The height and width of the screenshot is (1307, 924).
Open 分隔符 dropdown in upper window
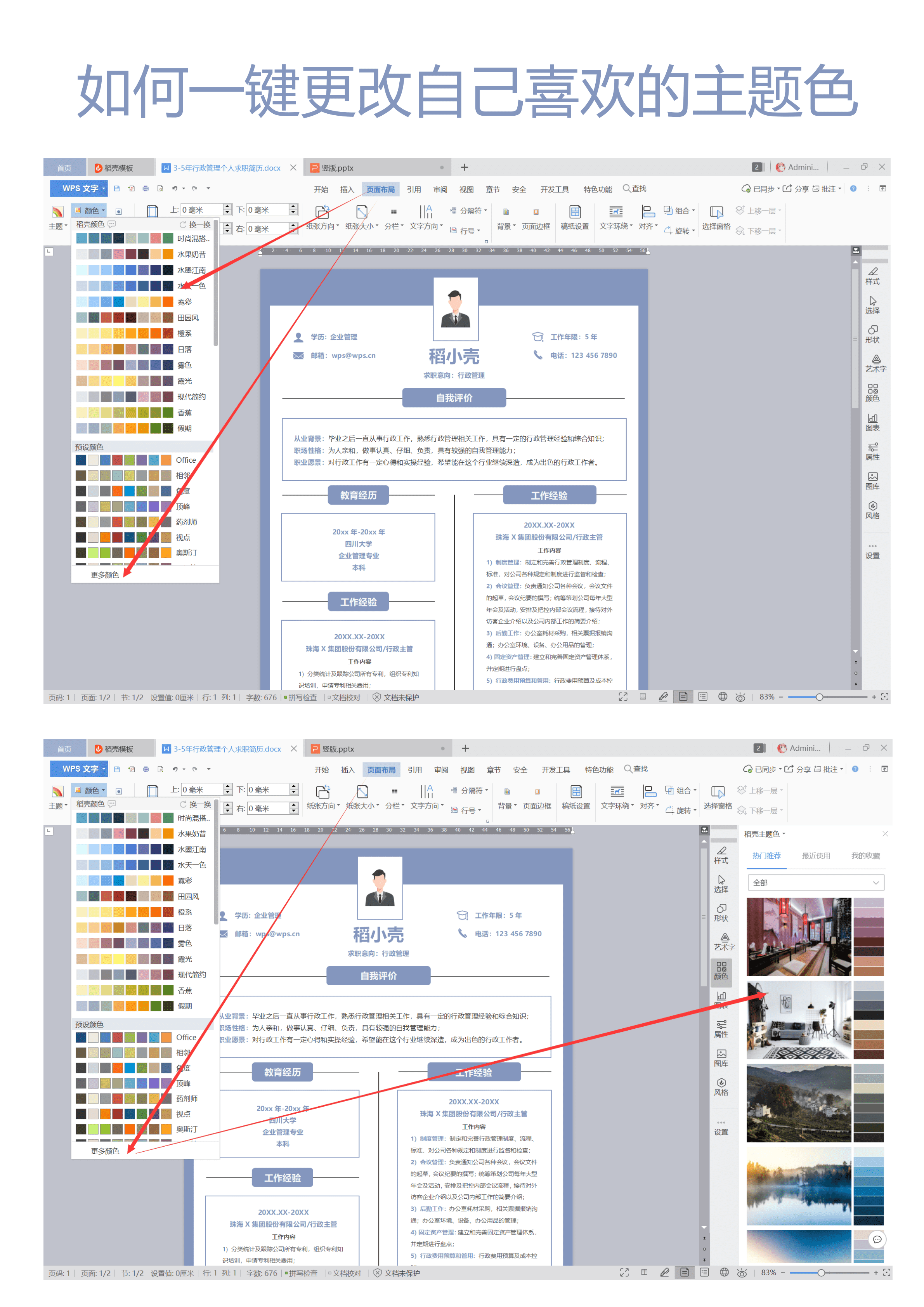[x=470, y=211]
